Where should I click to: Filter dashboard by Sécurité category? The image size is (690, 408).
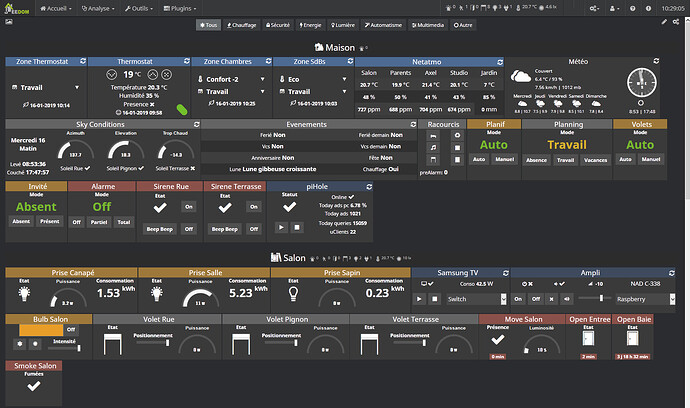tap(278, 25)
